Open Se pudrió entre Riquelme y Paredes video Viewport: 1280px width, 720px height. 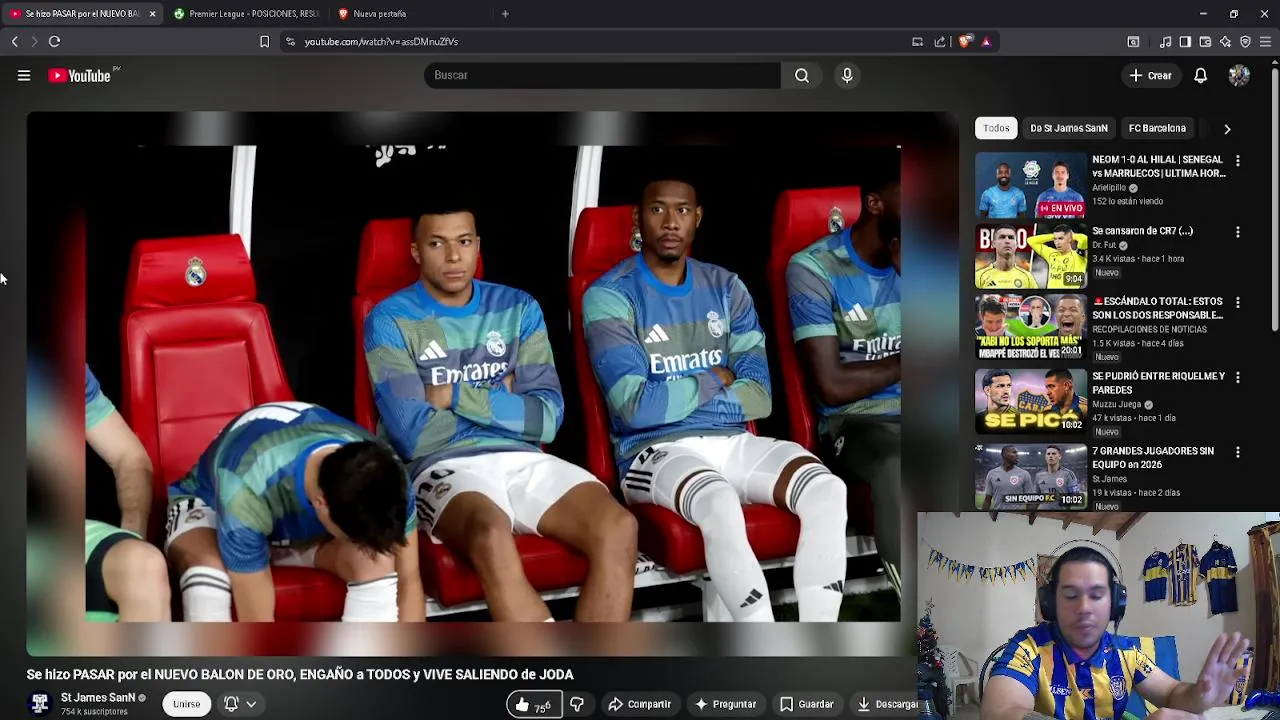coord(1031,401)
